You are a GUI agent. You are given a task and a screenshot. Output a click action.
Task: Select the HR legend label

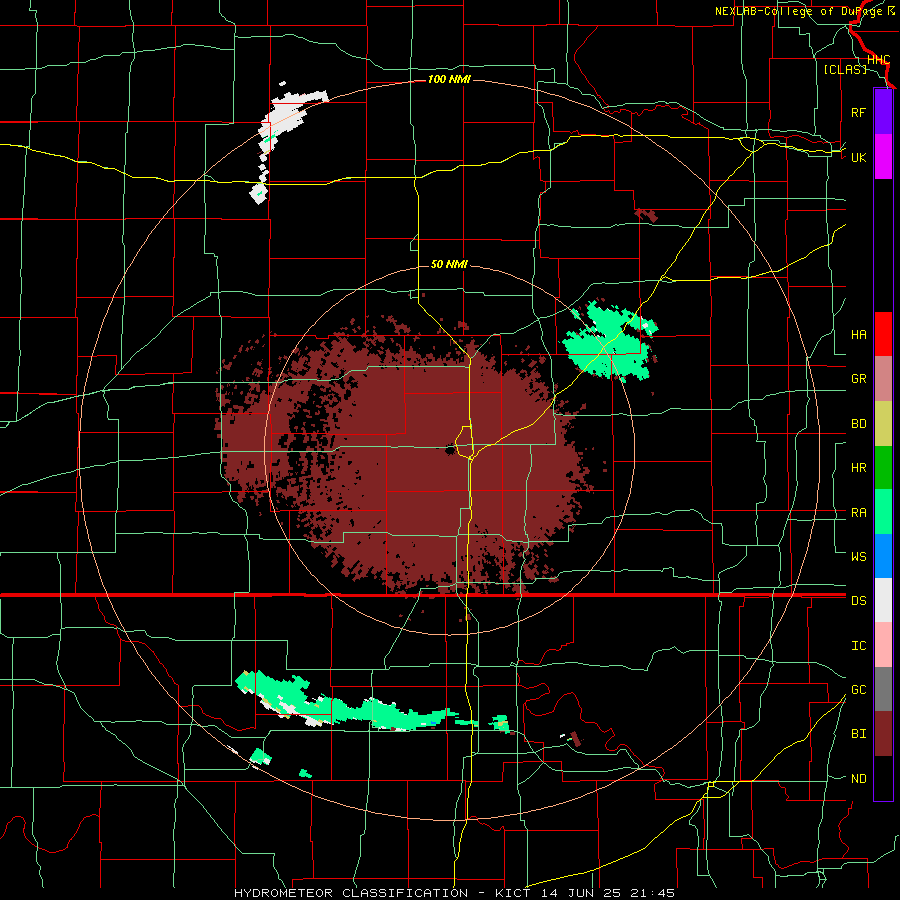(x=858, y=468)
